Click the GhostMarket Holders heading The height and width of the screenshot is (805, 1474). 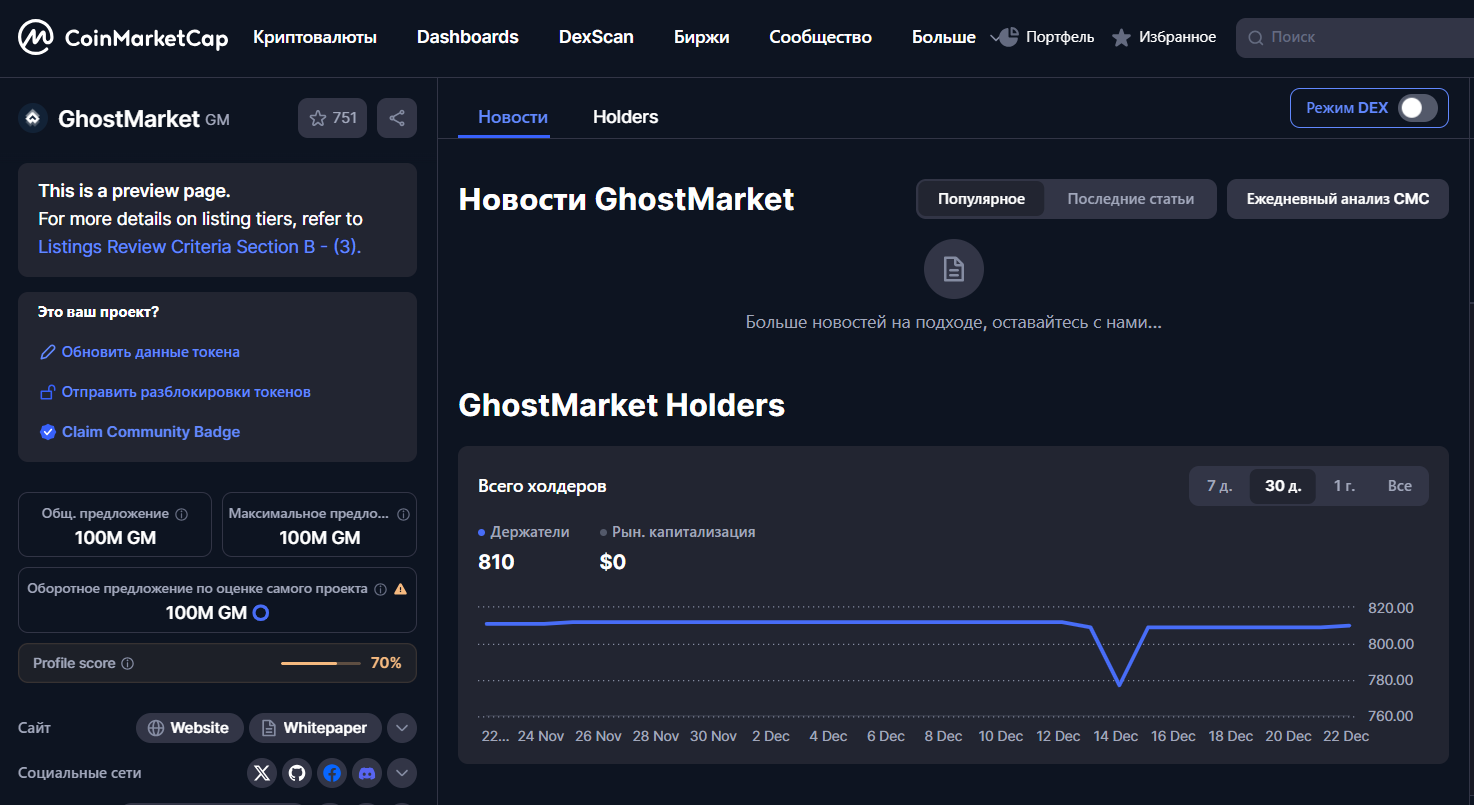(621, 405)
